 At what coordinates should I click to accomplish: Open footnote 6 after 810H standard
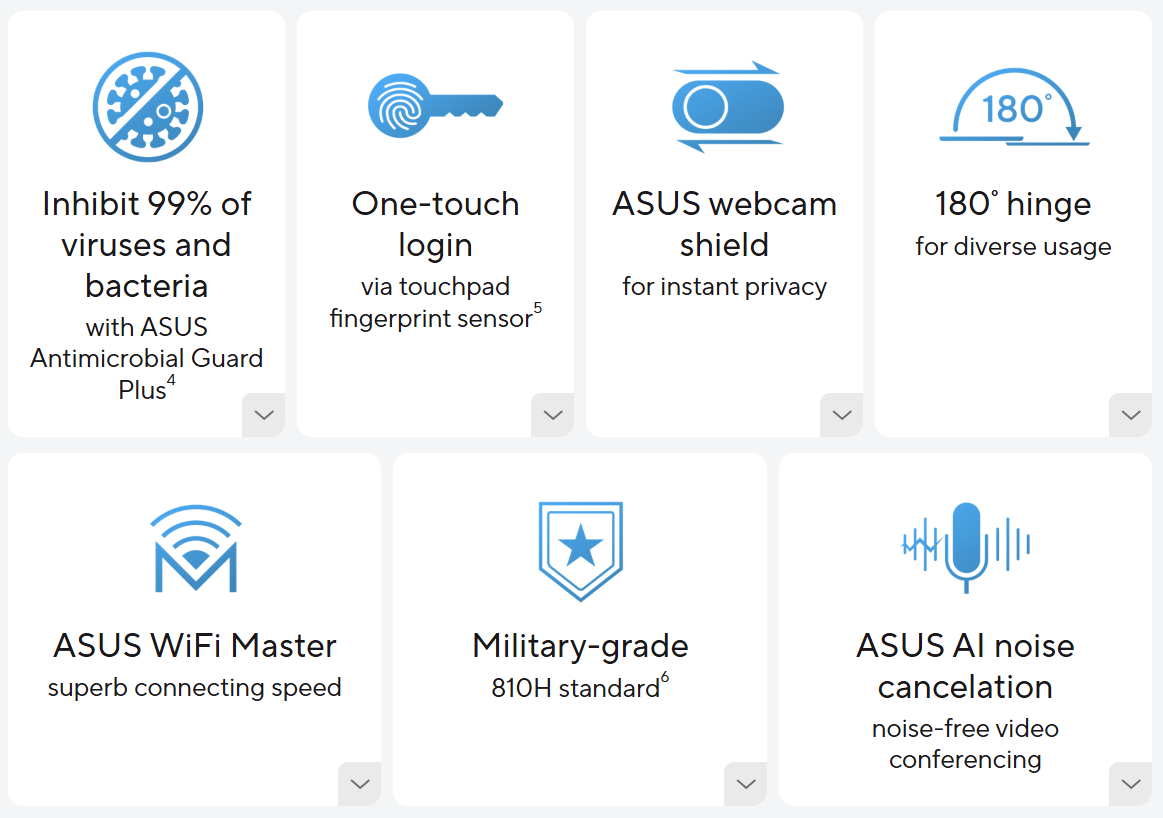665,677
